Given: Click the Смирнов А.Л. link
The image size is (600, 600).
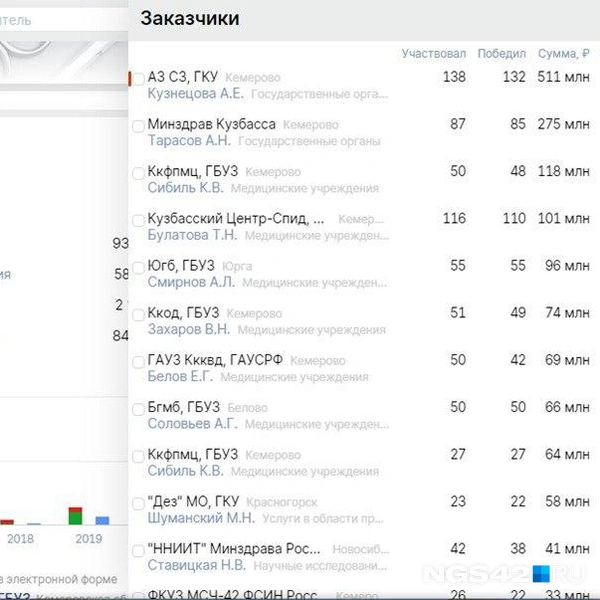Looking at the screenshot, I should [x=191, y=282].
